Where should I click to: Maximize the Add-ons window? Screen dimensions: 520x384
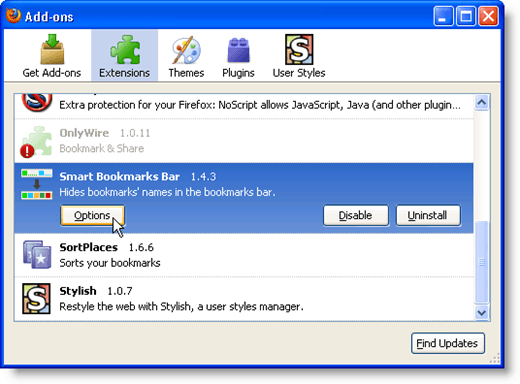click(466, 16)
